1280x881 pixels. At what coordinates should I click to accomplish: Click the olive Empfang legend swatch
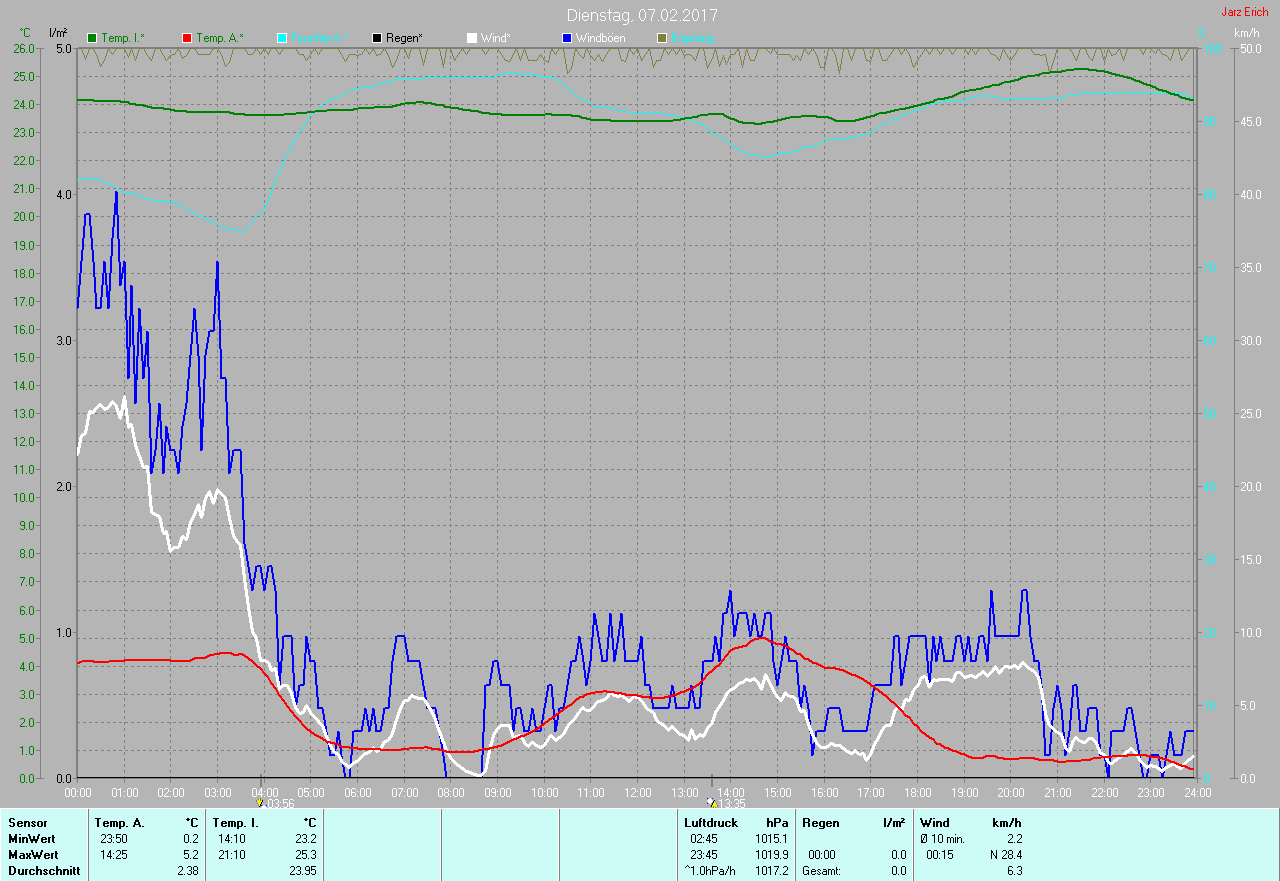tap(661, 38)
